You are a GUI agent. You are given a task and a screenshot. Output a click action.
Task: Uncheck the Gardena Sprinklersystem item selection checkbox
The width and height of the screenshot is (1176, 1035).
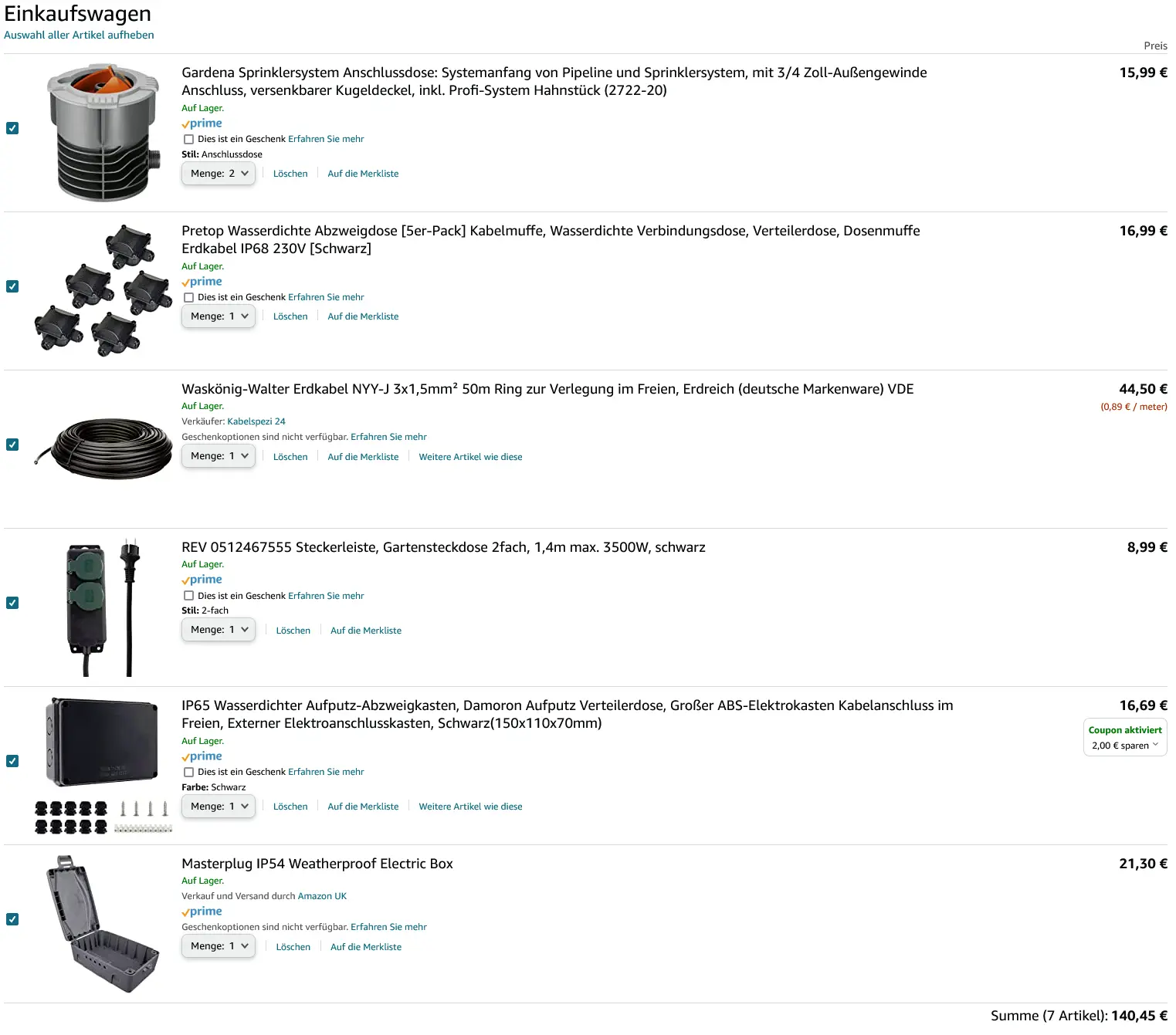[x=12, y=128]
